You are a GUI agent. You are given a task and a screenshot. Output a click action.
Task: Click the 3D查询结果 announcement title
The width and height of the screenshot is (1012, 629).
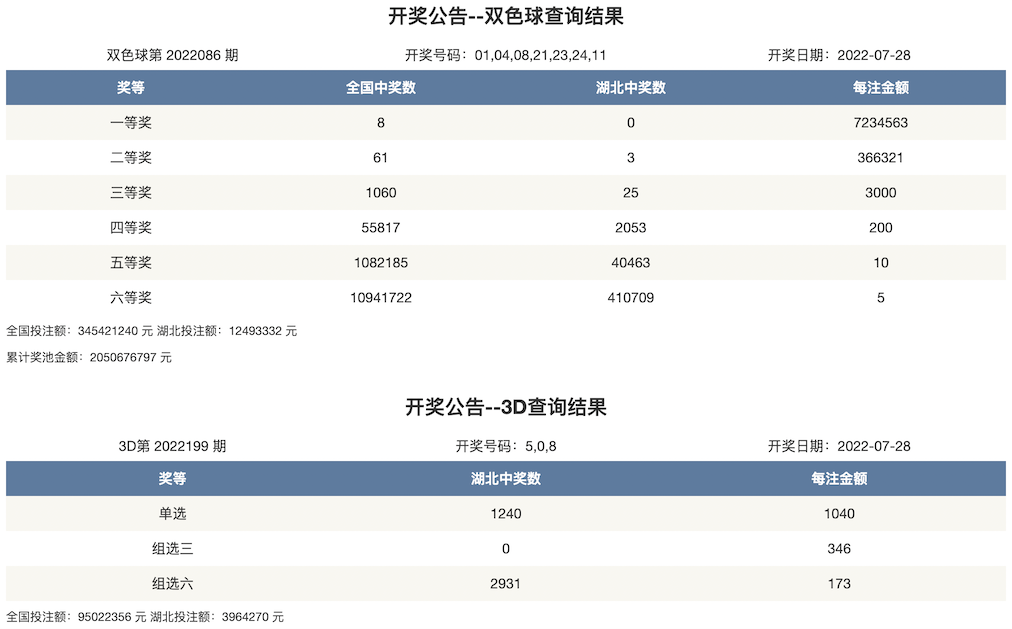[x=505, y=407]
